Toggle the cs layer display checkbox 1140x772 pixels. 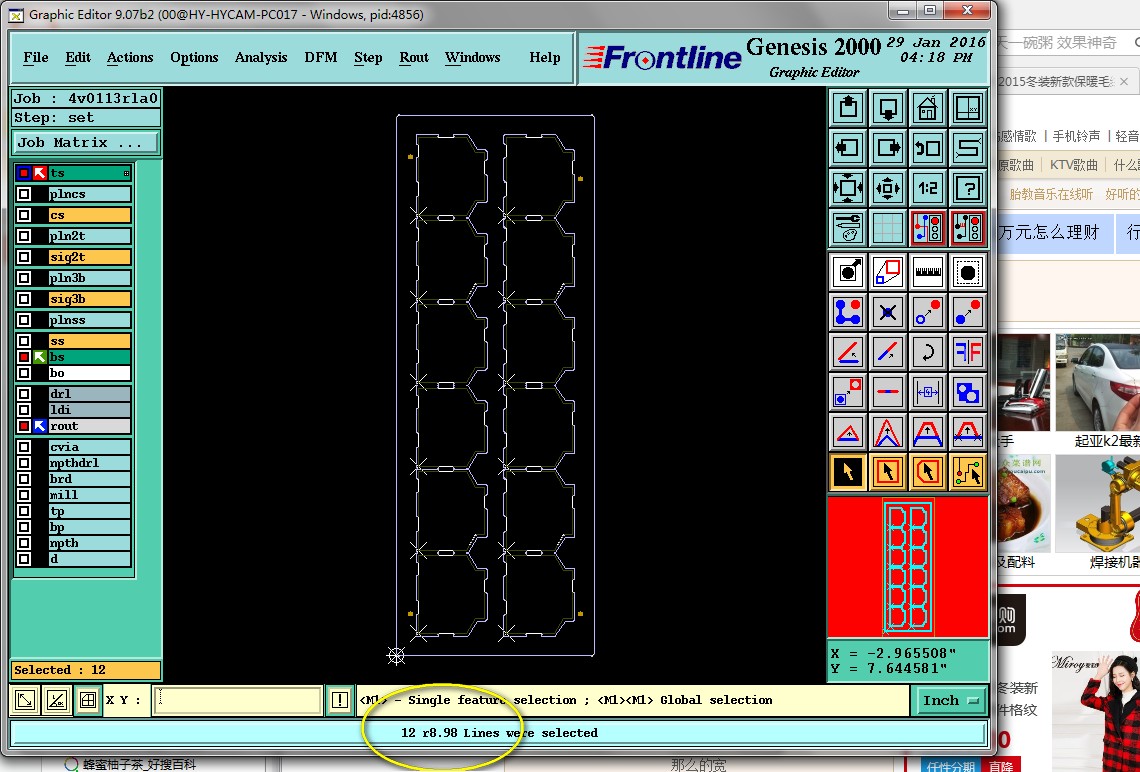point(24,215)
